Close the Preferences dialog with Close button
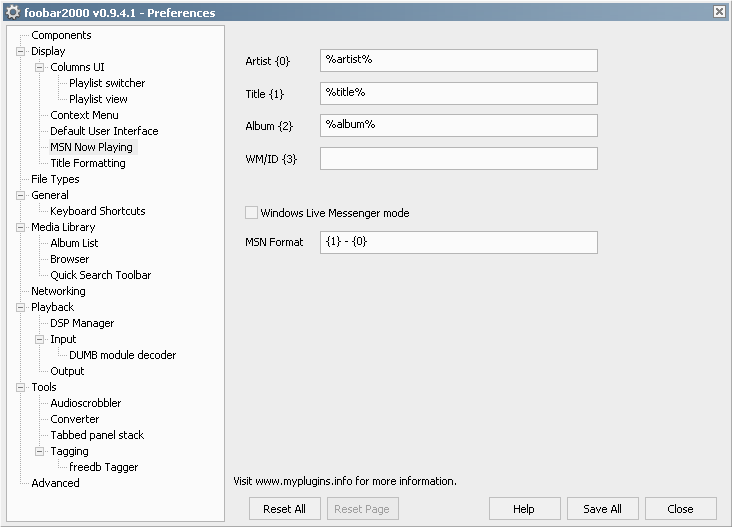The width and height of the screenshot is (732, 527). tap(680, 509)
